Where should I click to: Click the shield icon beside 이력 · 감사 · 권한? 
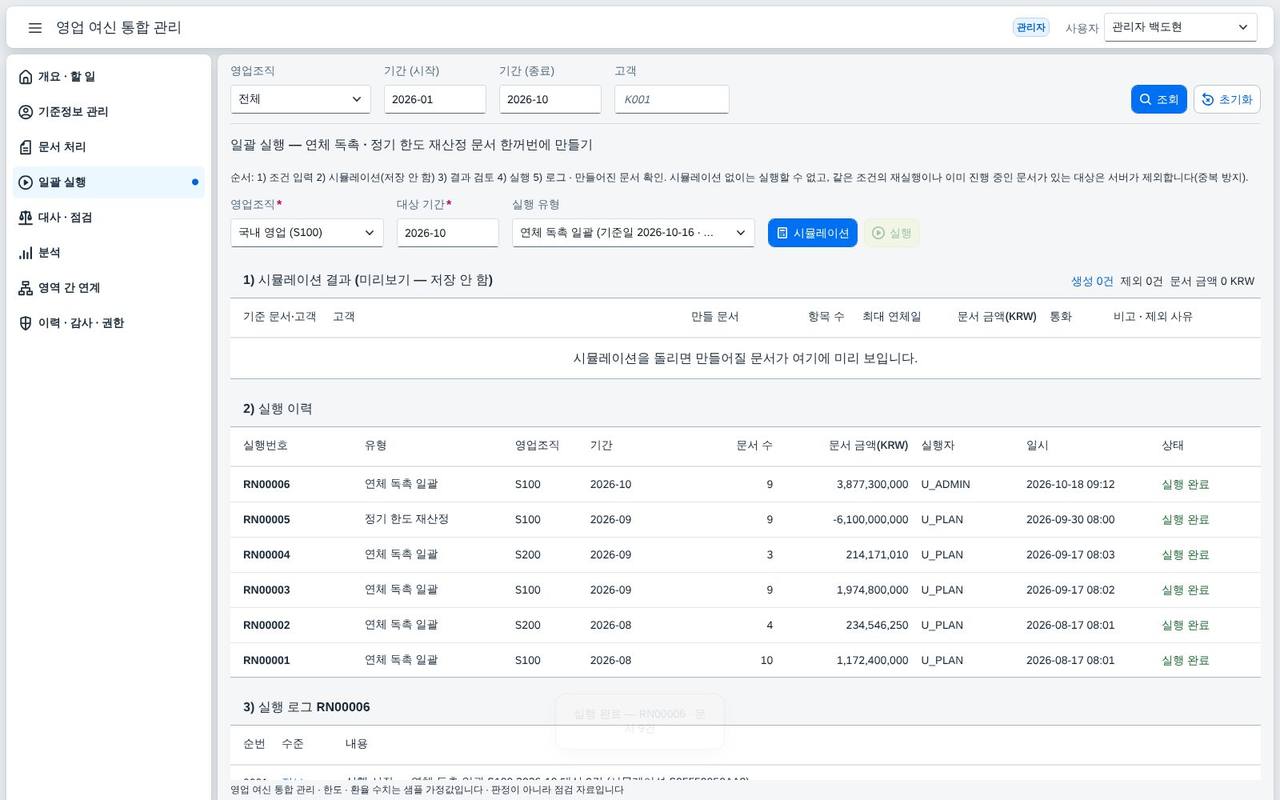pyautogui.click(x=26, y=323)
